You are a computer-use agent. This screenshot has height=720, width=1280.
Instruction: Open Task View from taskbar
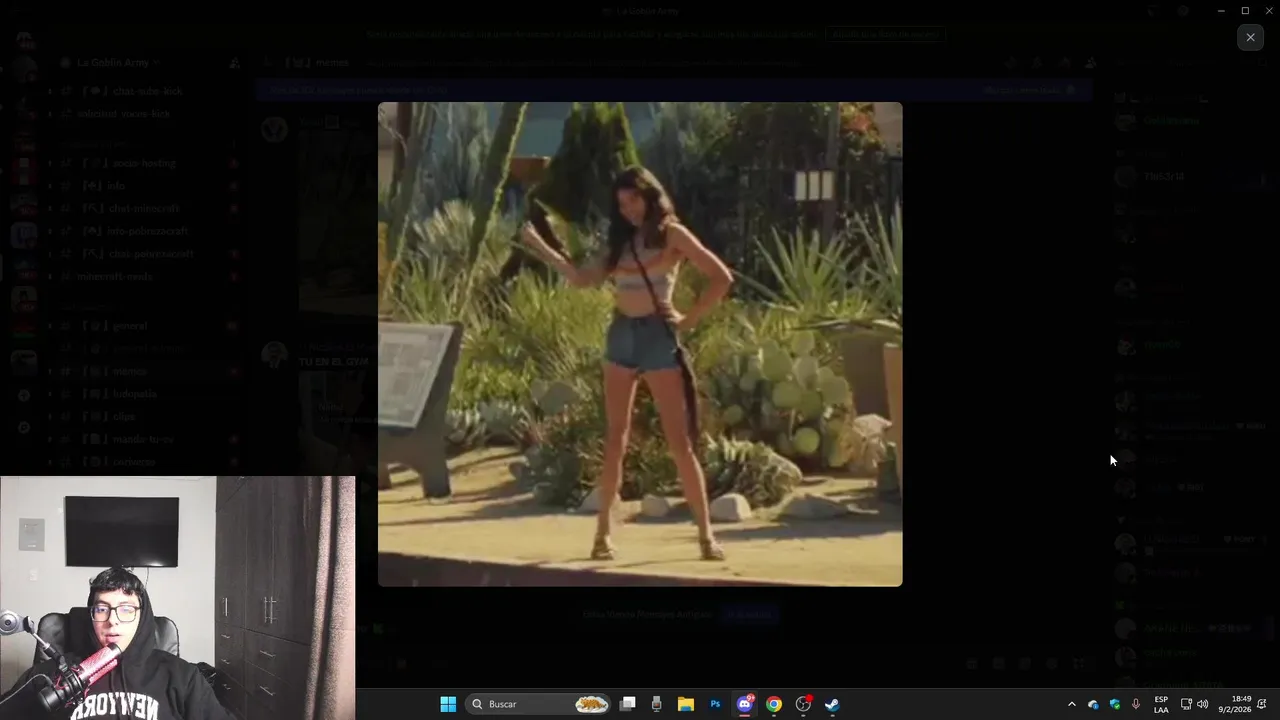point(628,704)
